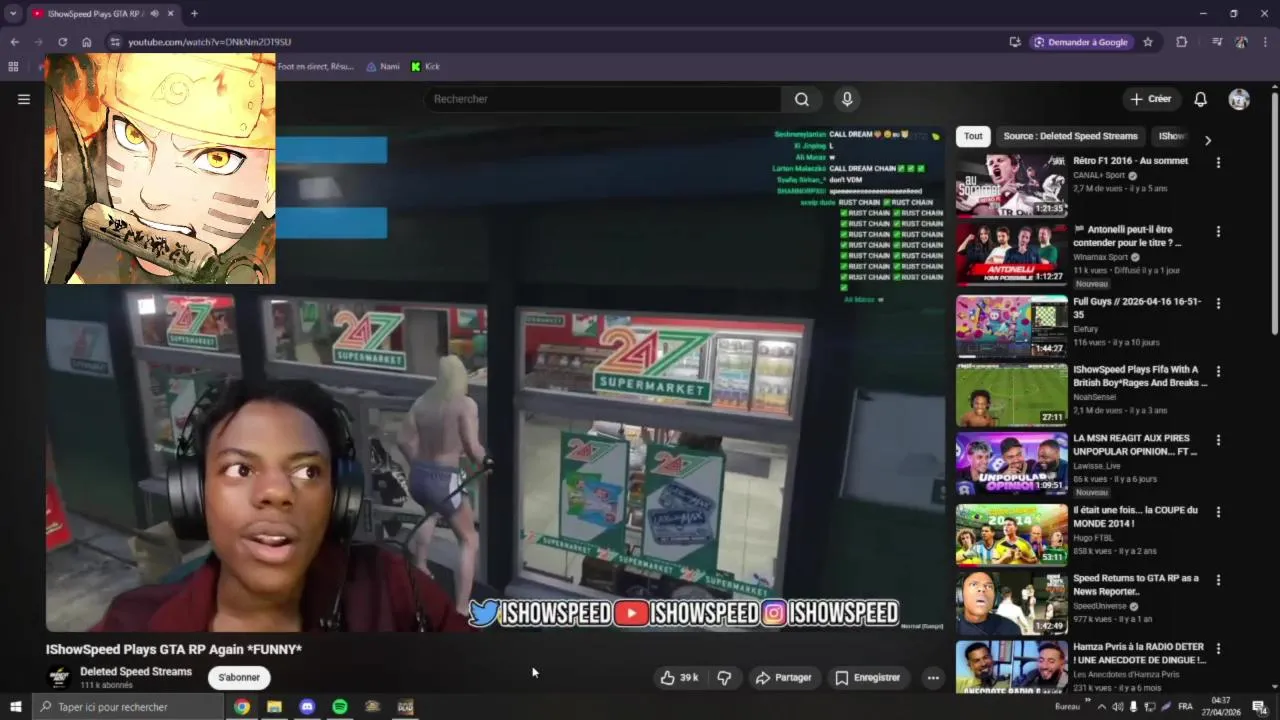Screen dimensions: 1280x720
Task: Open the account avatar menu
Action: (x=1239, y=99)
